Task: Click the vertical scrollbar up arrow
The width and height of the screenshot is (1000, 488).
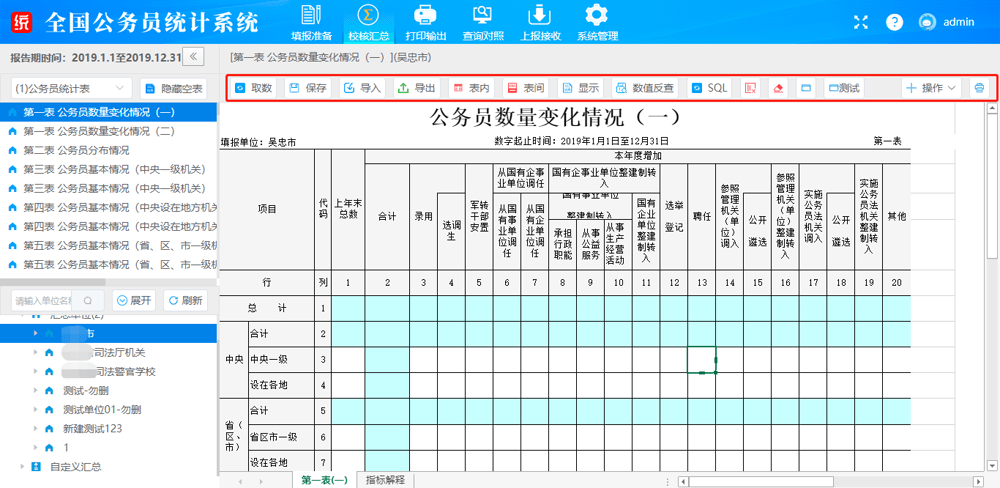Action: (x=994, y=109)
